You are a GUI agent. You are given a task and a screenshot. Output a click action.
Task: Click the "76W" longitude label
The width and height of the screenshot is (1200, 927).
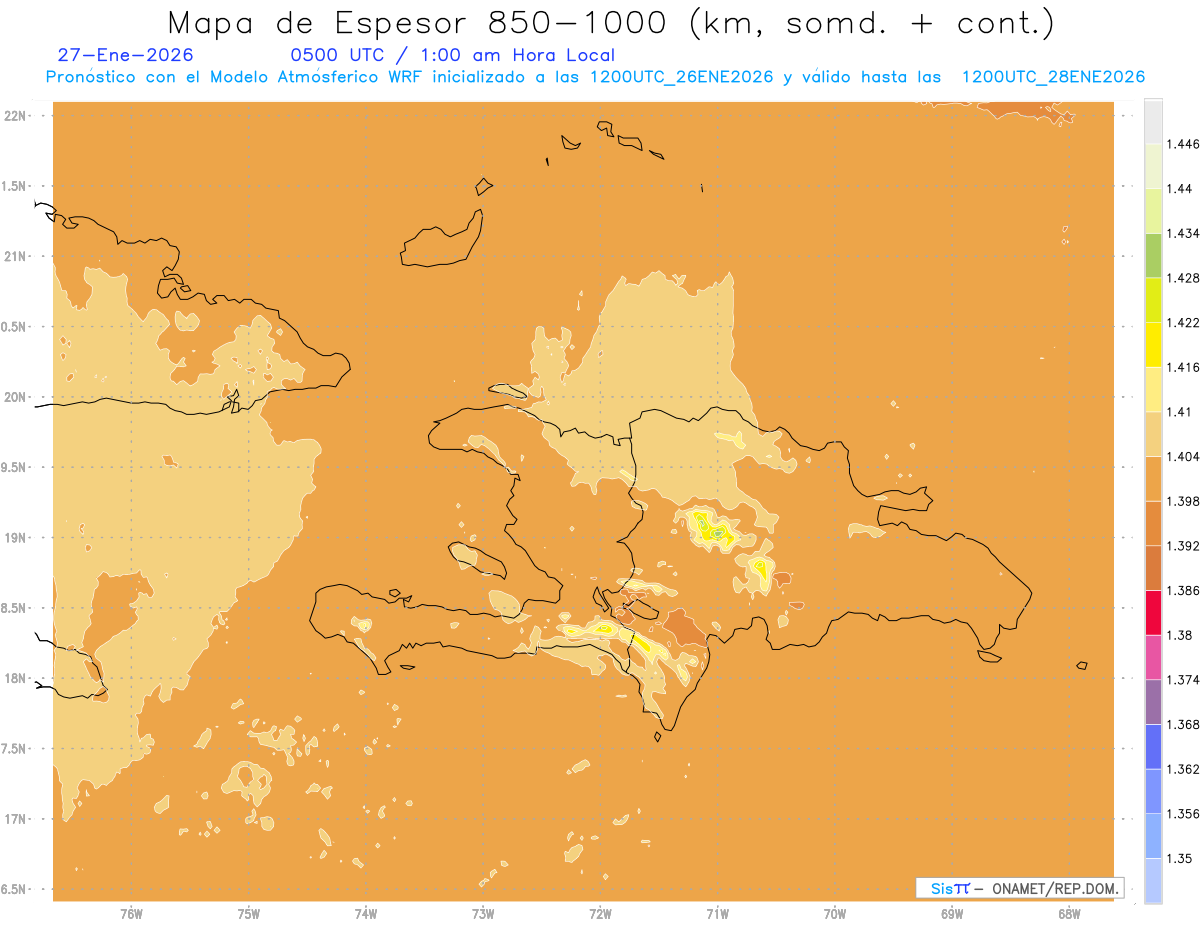pos(131,914)
